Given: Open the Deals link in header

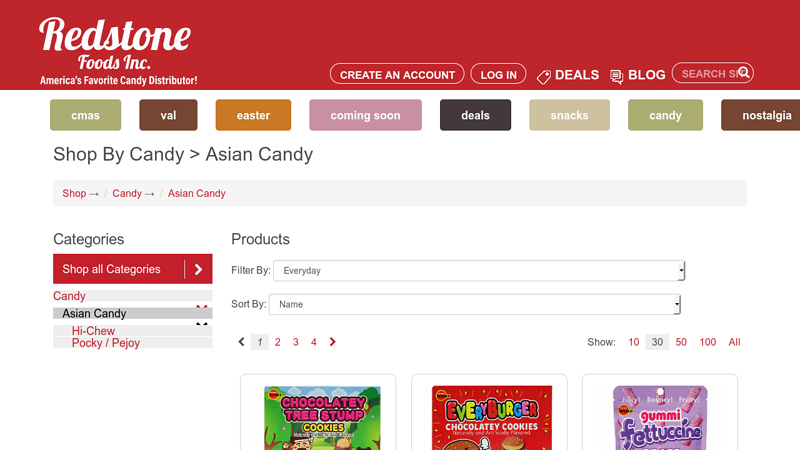Looking at the screenshot, I should coord(577,75).
